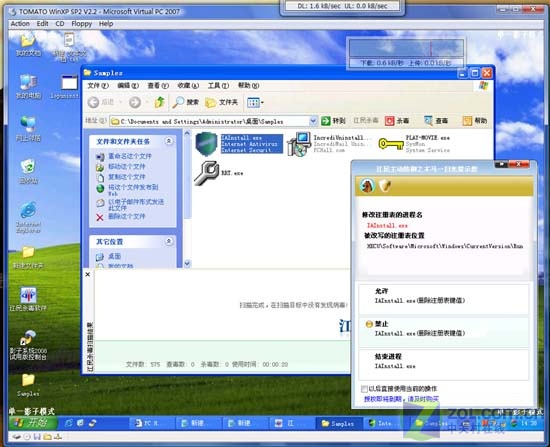550x447 pixels.
Task: Open the 编辑 menu in Samples window
Action: pos(128,86)
